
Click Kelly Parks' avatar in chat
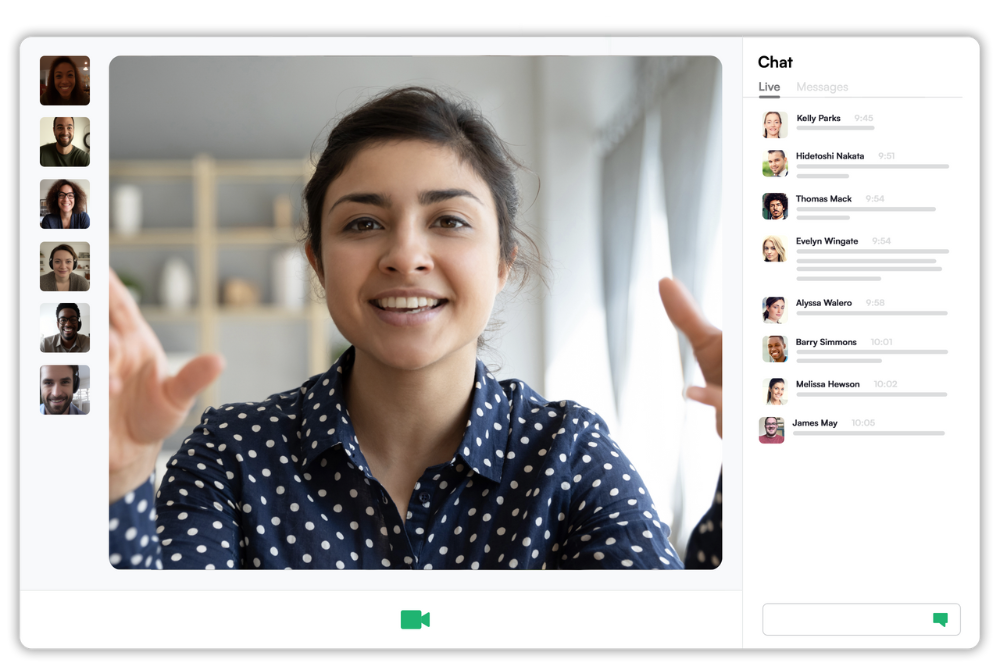[774, 125]
